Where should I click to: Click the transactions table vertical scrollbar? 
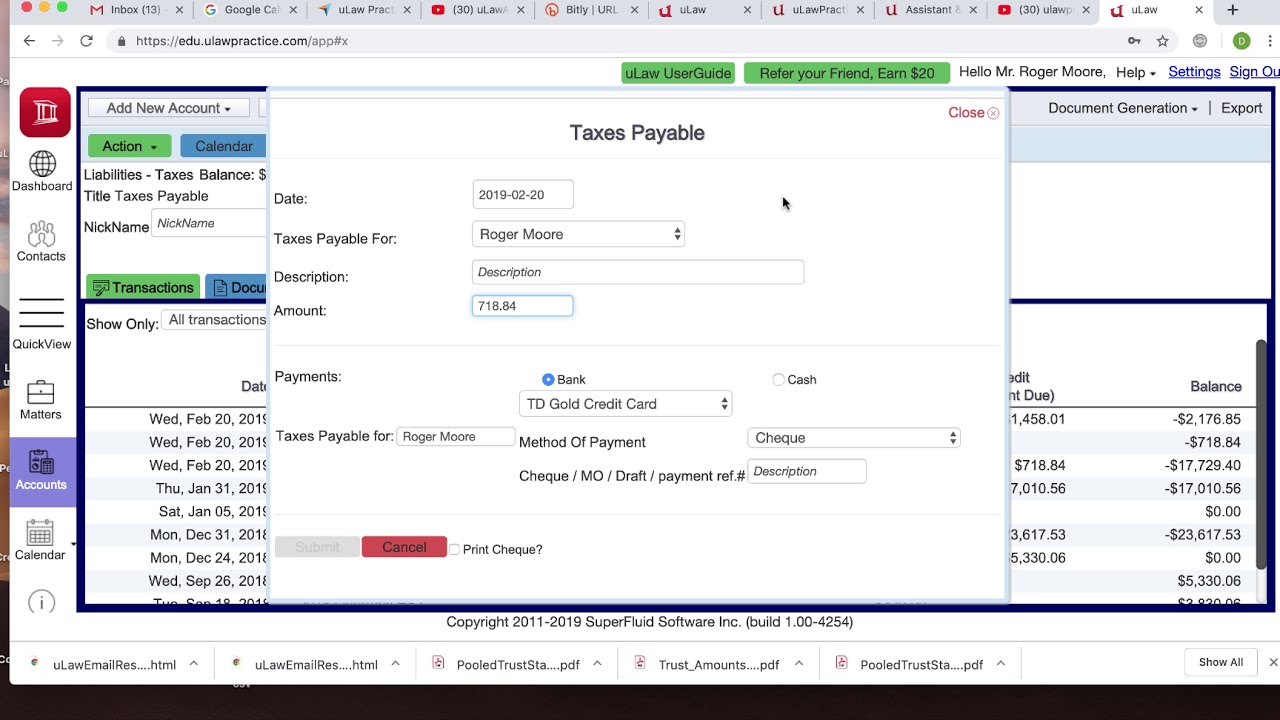pyautogui.click(x=1262, y=455)
